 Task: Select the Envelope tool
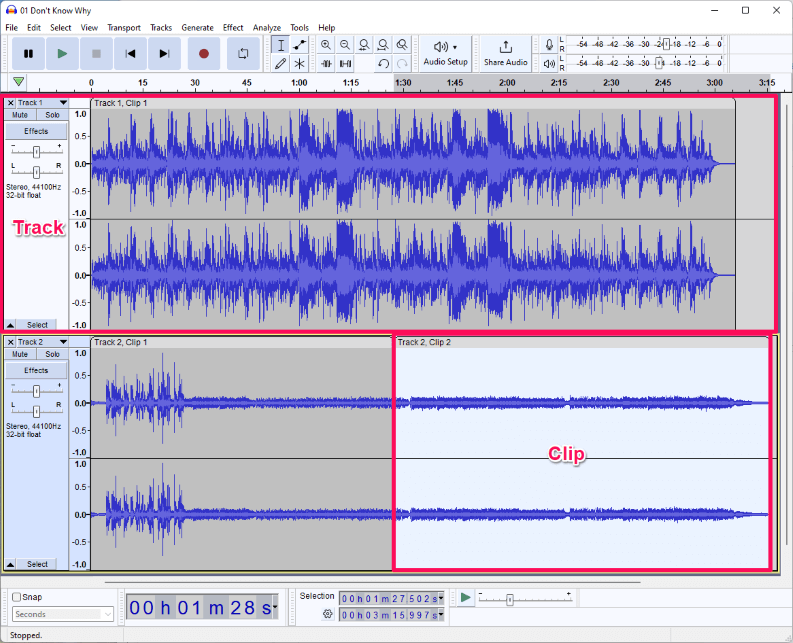299,45
